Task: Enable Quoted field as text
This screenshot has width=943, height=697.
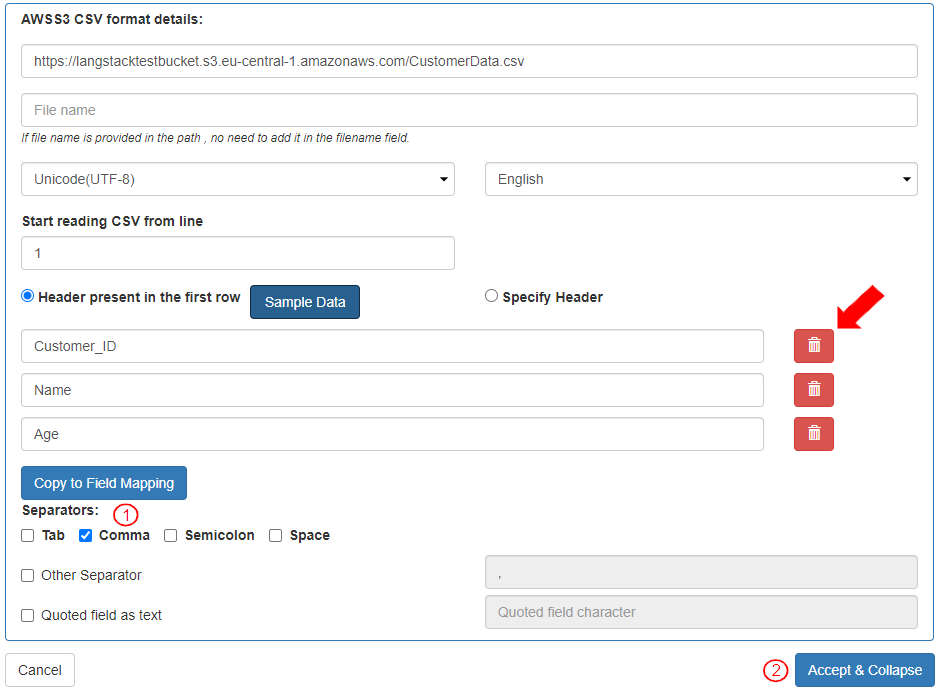Action: [28, 616]
